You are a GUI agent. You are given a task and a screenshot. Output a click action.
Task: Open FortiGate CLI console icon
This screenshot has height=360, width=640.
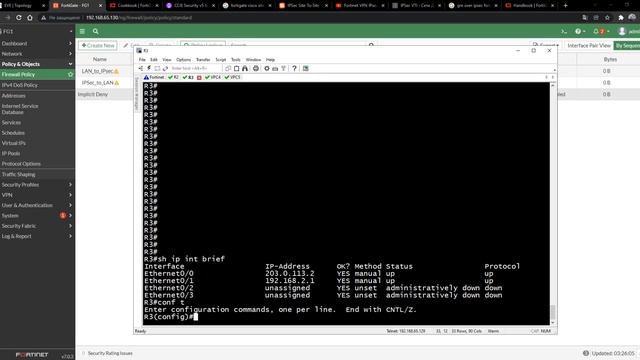pos(564,31)
